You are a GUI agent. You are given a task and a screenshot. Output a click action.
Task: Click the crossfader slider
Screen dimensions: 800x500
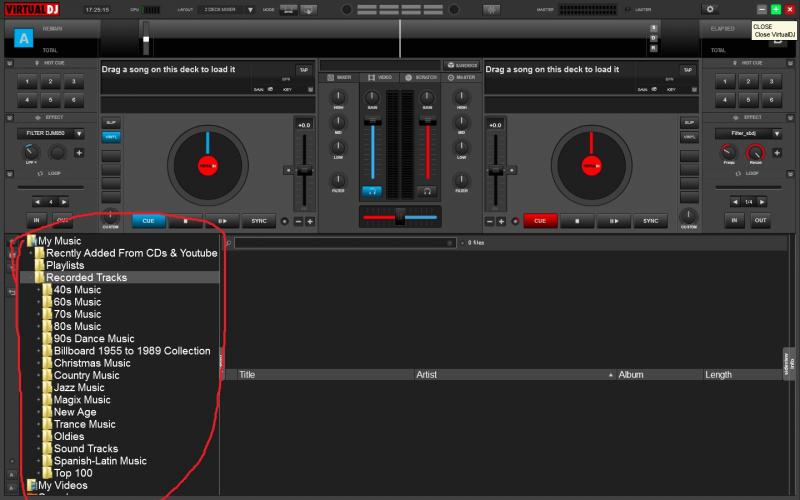[400, 217]
